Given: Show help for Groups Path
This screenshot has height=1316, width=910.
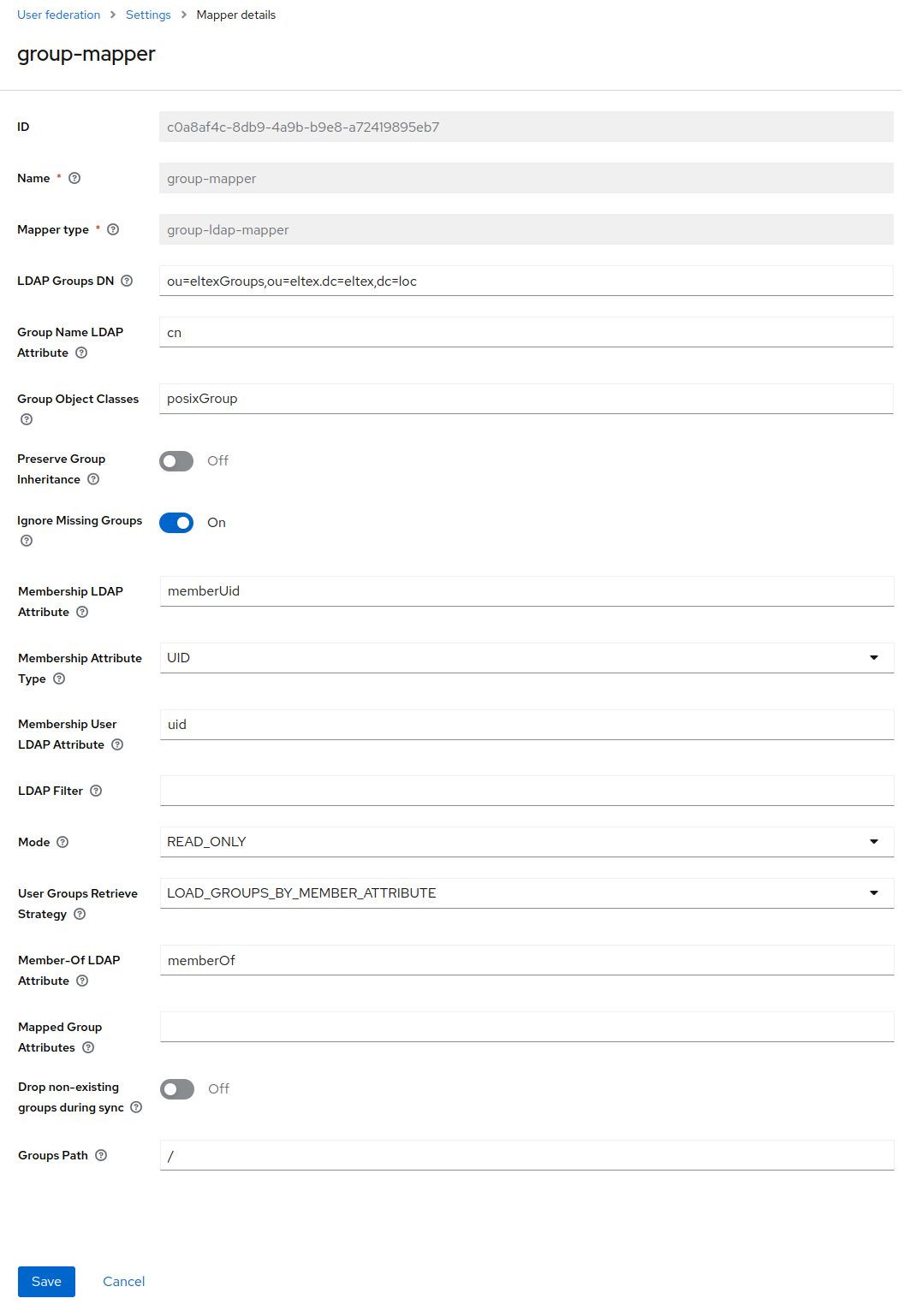Looking at the screenshot, I should (x=101, y=1155).
